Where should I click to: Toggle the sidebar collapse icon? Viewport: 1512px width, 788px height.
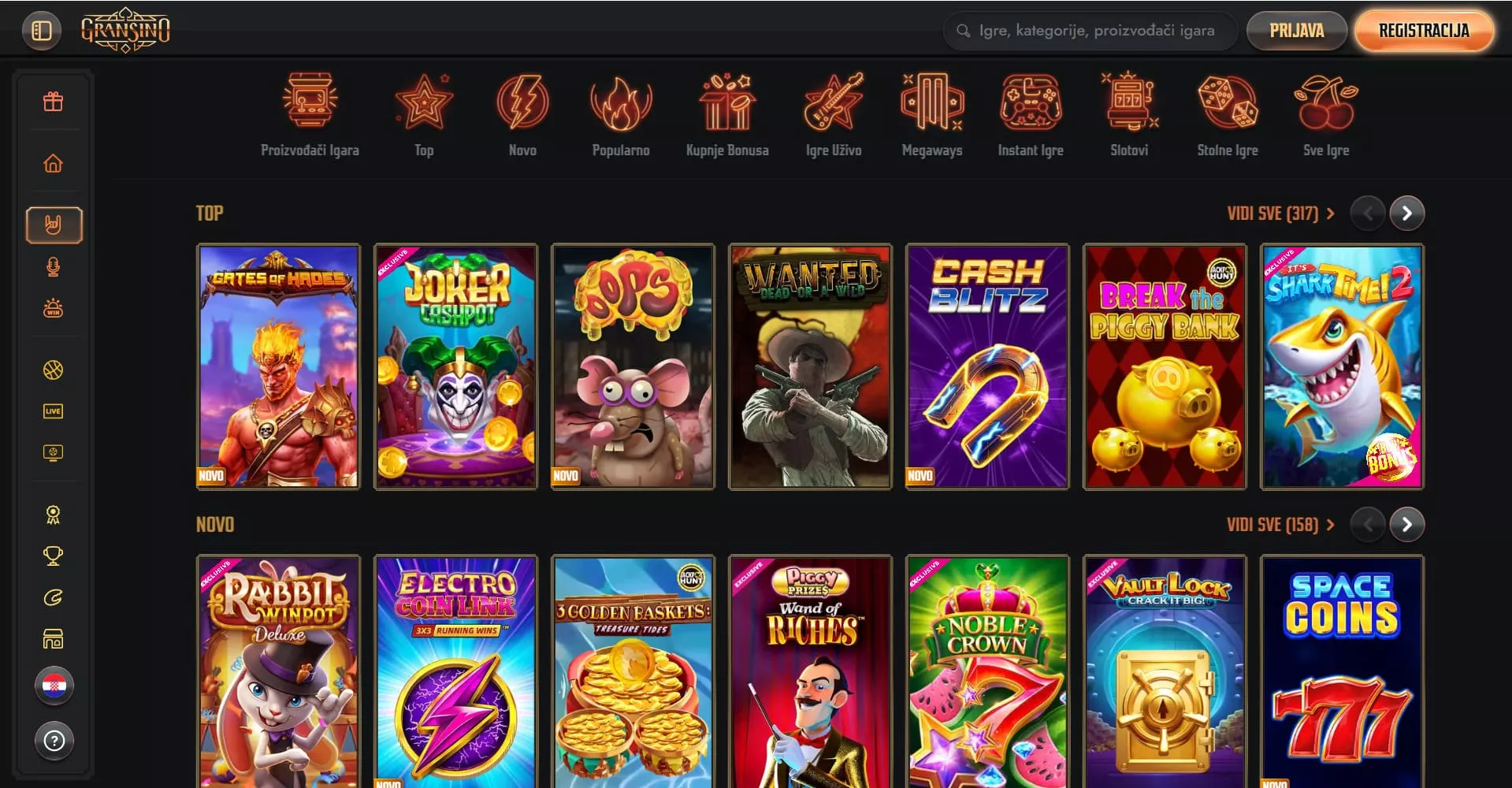pos(42,31)
